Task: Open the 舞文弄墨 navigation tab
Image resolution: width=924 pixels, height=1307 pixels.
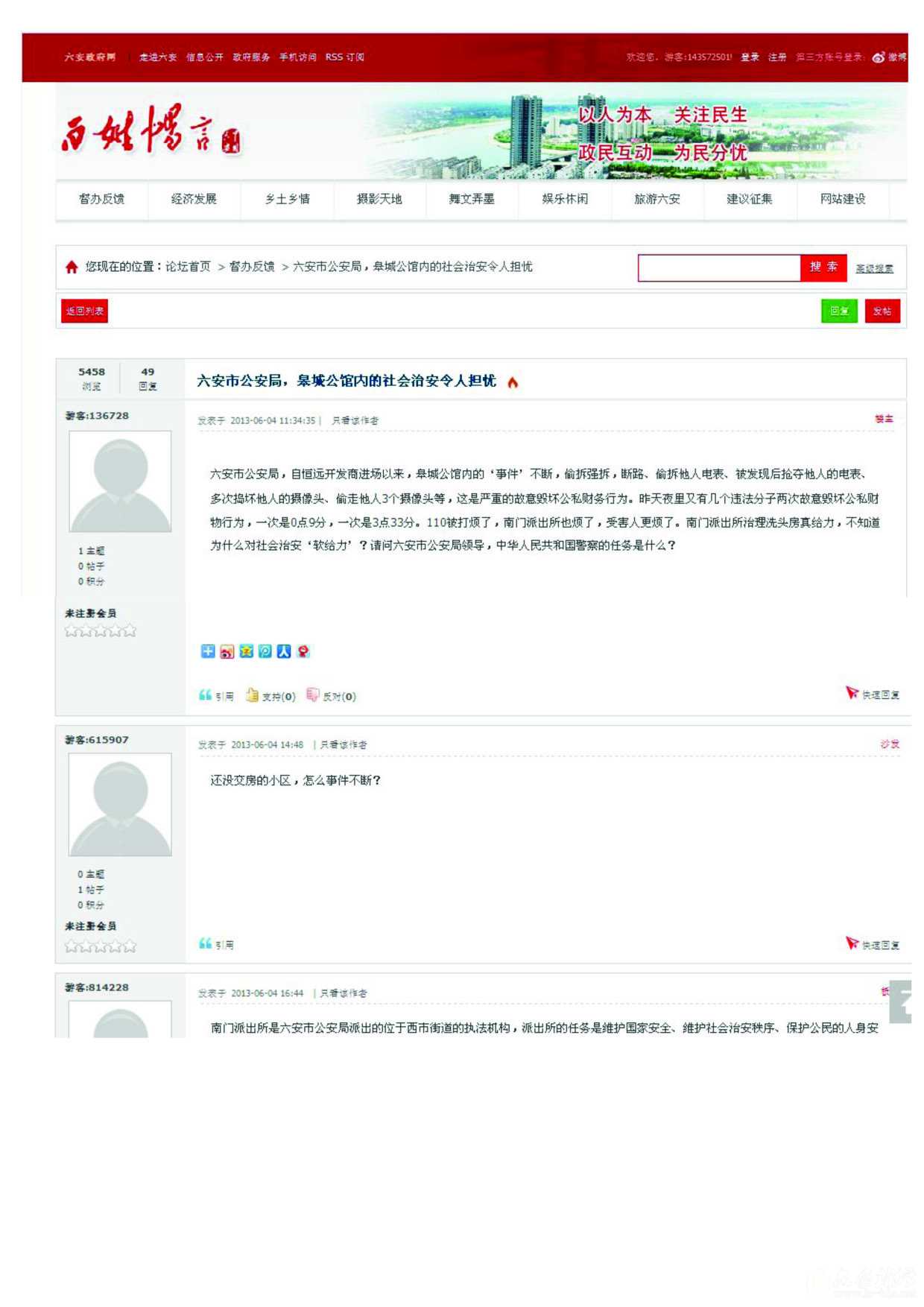Action: [x=472, y=199]
